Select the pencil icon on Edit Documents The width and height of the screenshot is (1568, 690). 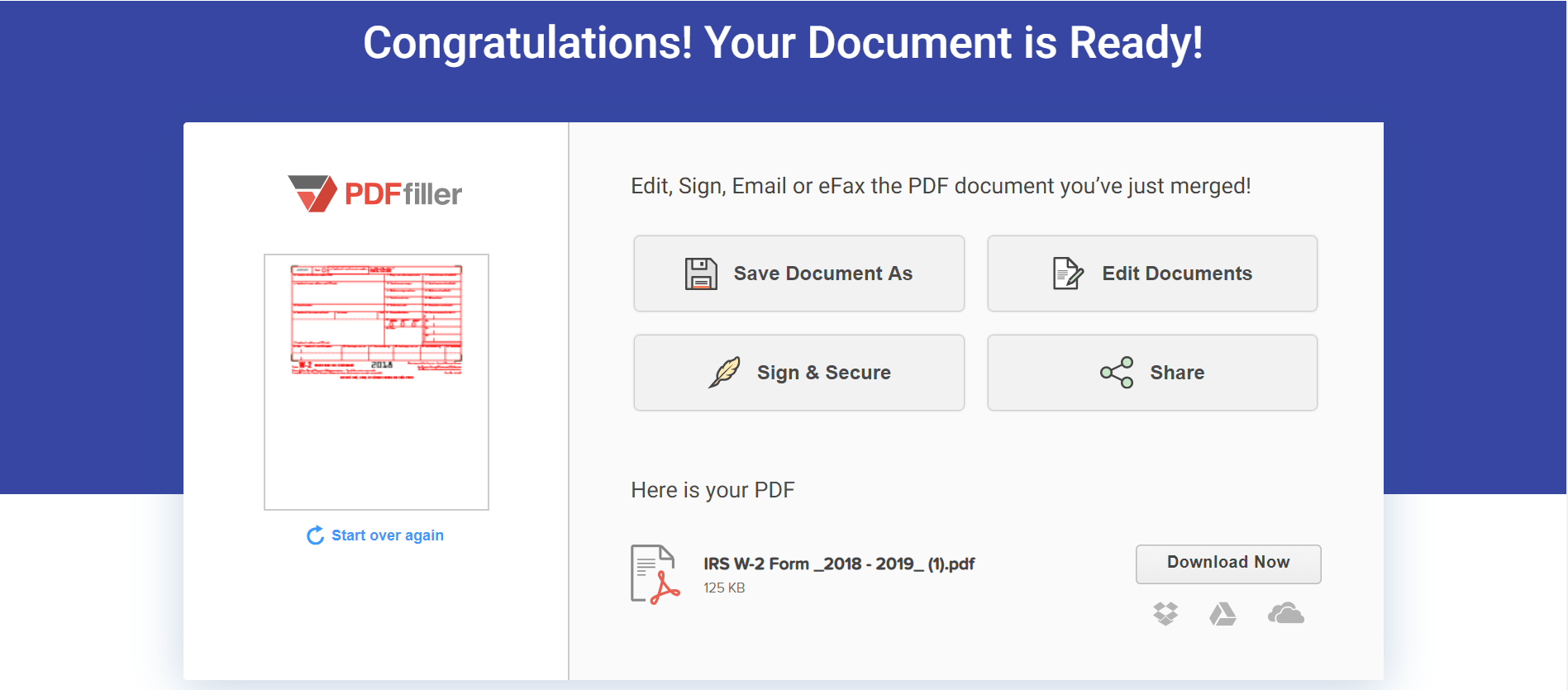pyautogui.click(x=1066, y=273)
